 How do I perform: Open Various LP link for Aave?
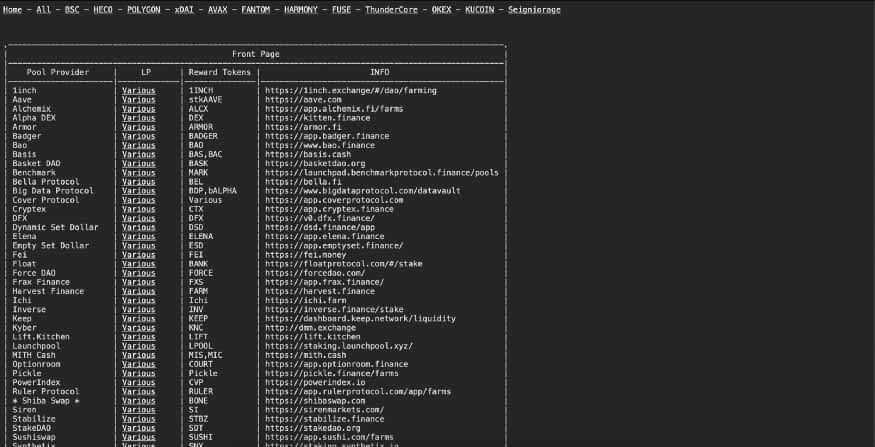138,100
